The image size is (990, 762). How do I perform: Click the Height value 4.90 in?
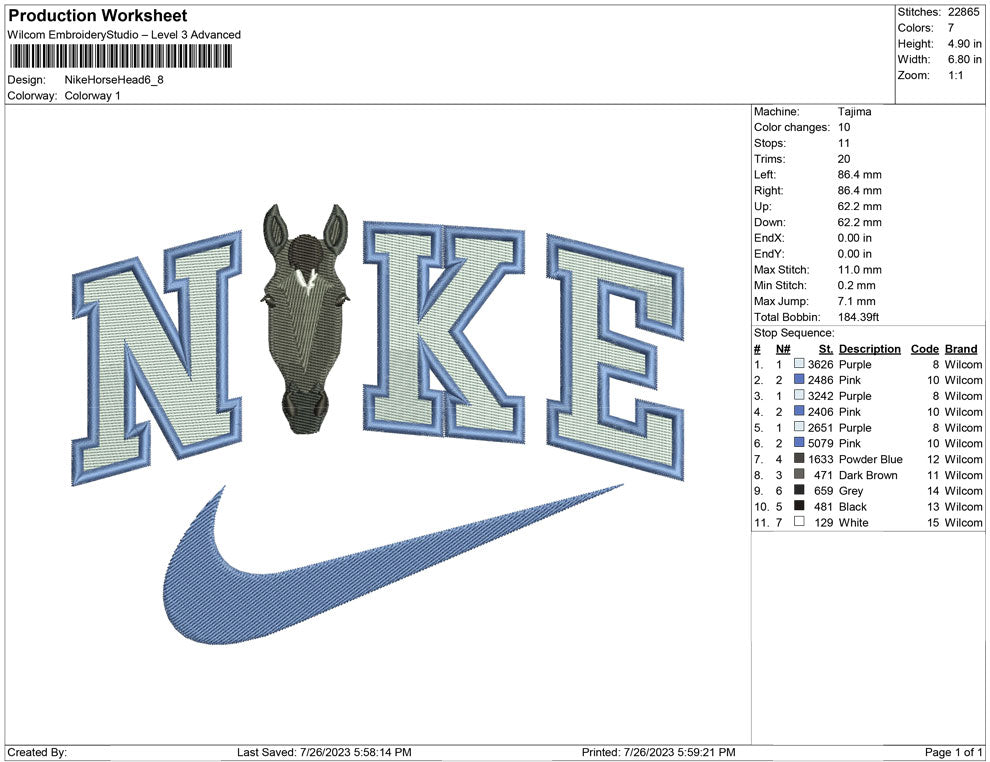[x=965, y=44]
